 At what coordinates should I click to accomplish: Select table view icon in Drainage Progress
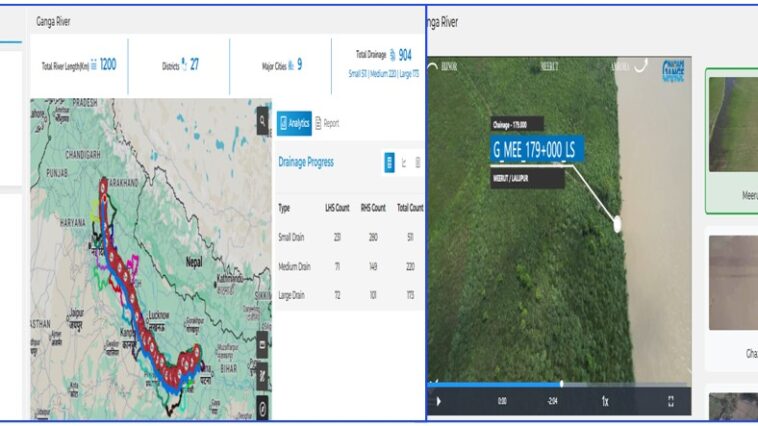(389, 163)
